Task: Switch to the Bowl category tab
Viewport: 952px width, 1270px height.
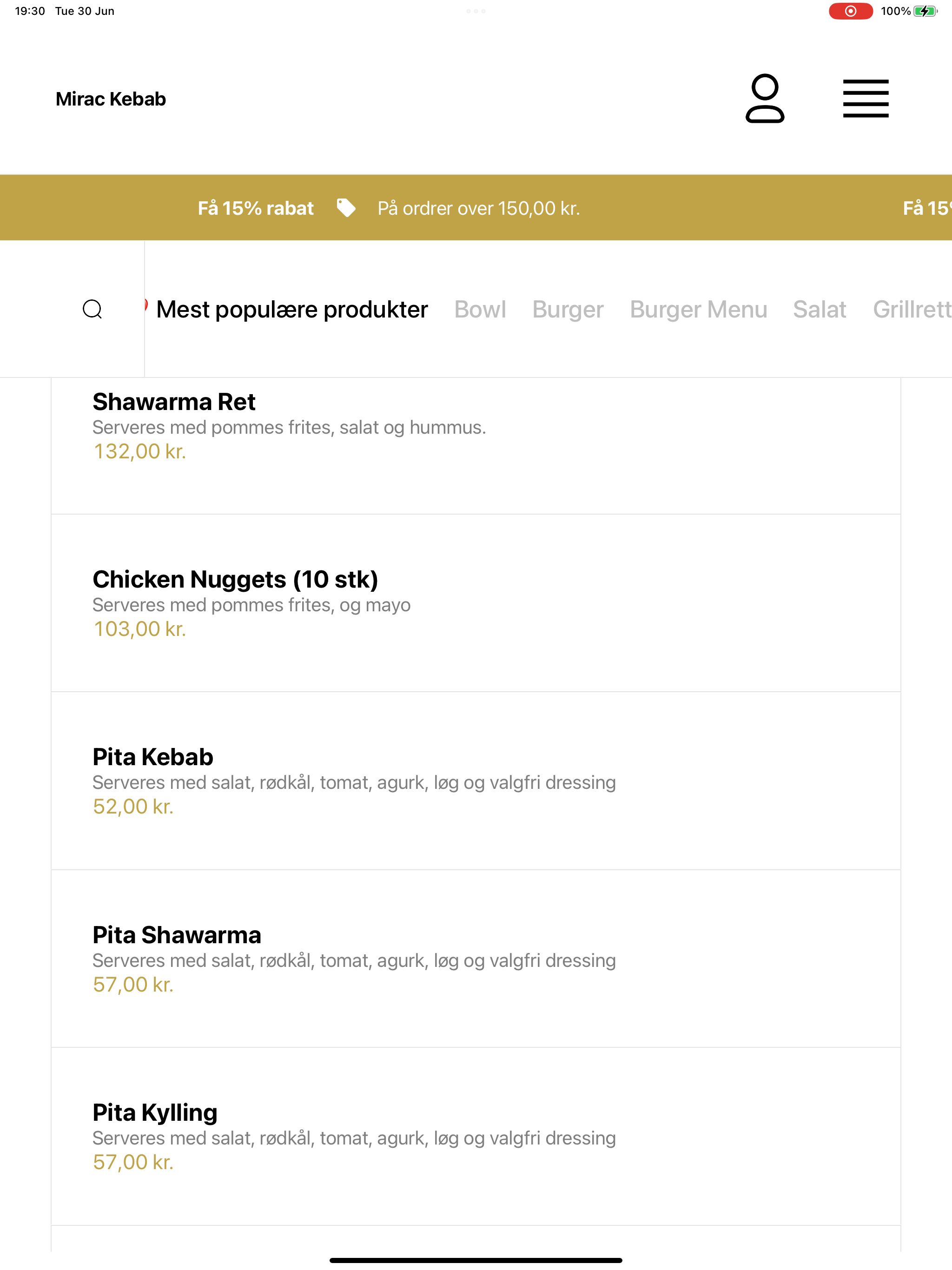Action: click(480, 310)
